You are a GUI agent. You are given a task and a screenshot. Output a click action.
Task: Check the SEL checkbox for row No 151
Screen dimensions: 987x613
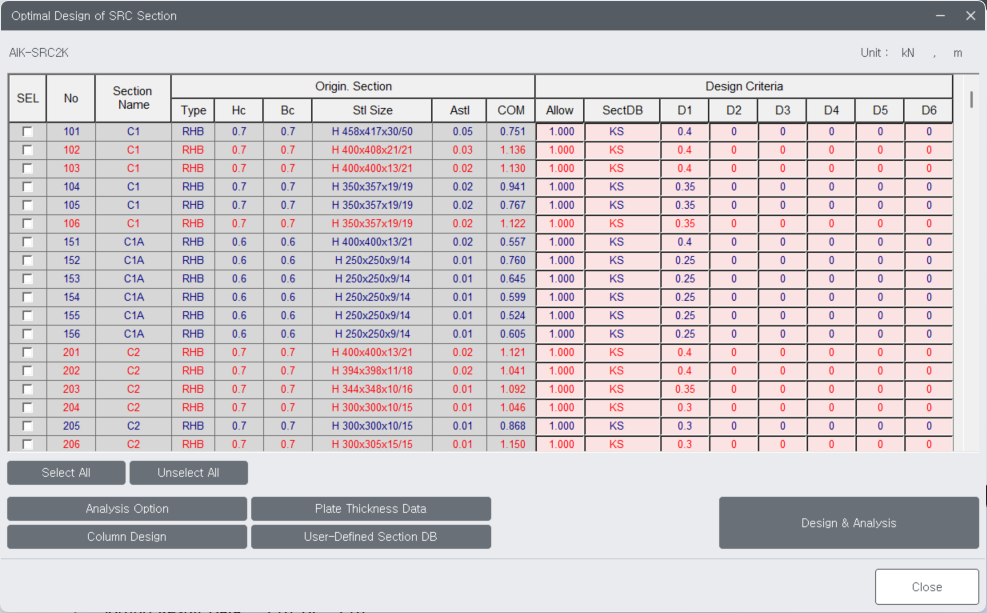28,241
